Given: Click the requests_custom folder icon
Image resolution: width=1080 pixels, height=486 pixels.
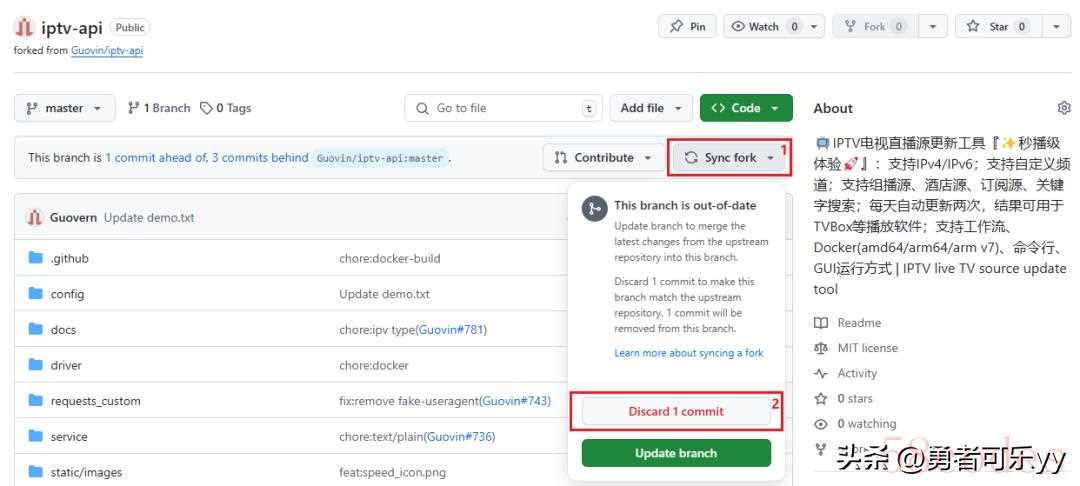Looking at the screenshot, I should click(x=36, y=400).
